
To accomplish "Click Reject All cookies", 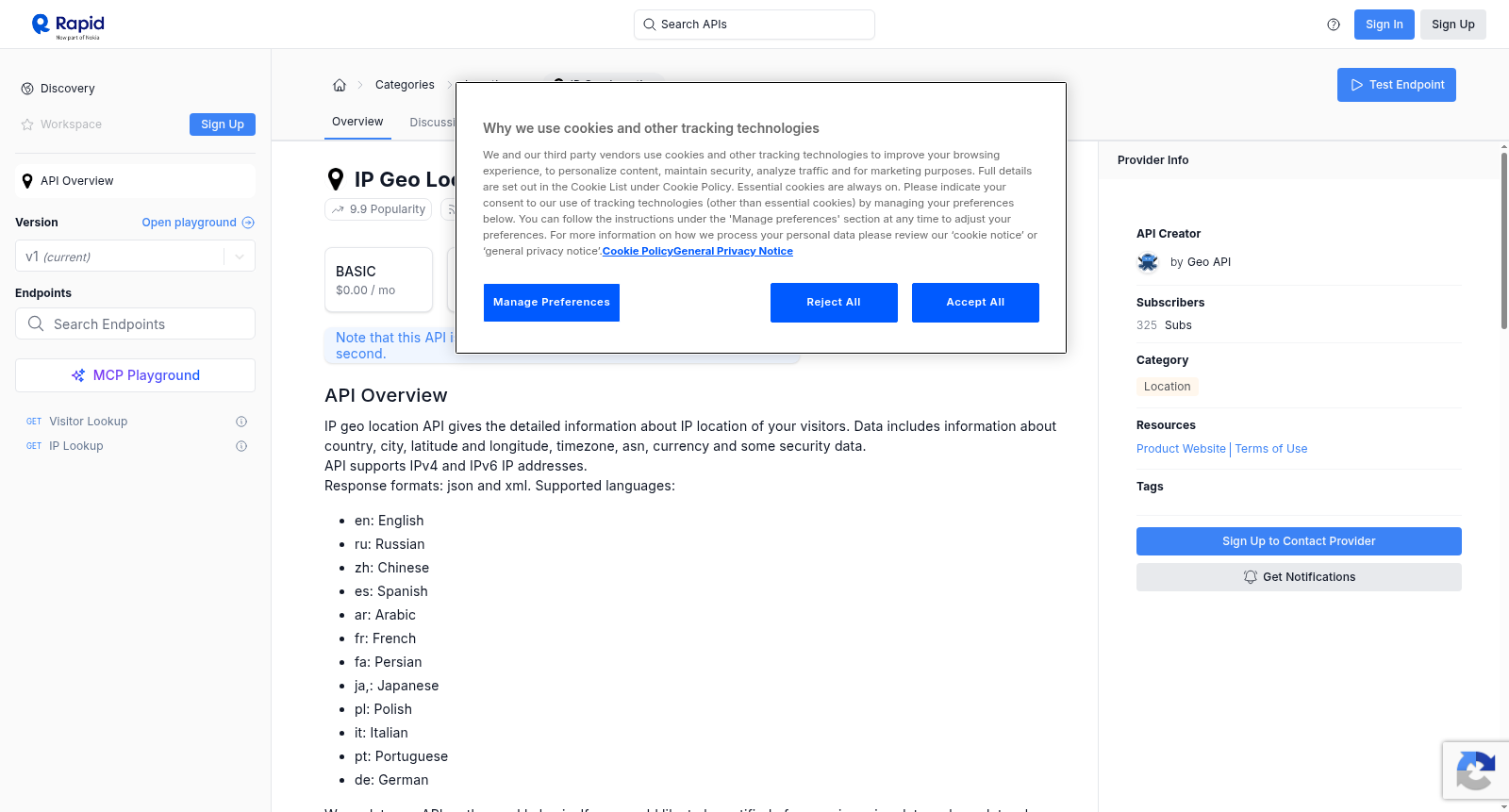I will [834, 303].
